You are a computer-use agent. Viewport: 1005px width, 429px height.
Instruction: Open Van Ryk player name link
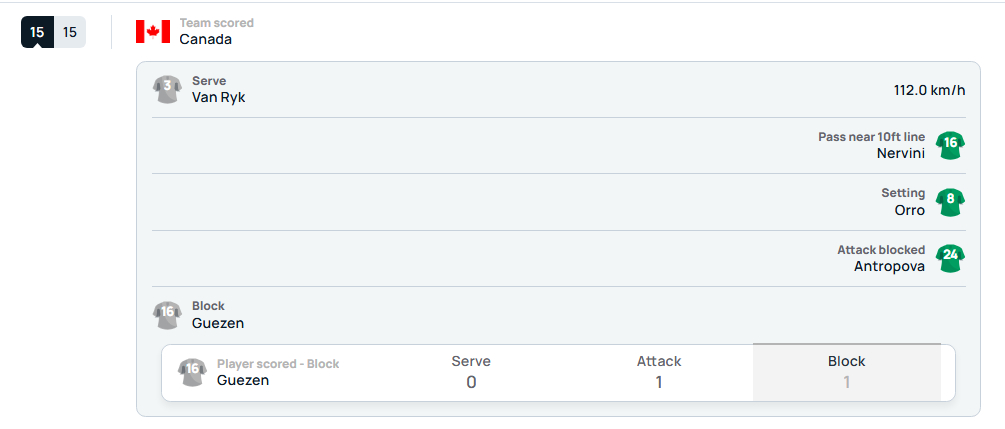pyautogui.click(x=219, y=97)
